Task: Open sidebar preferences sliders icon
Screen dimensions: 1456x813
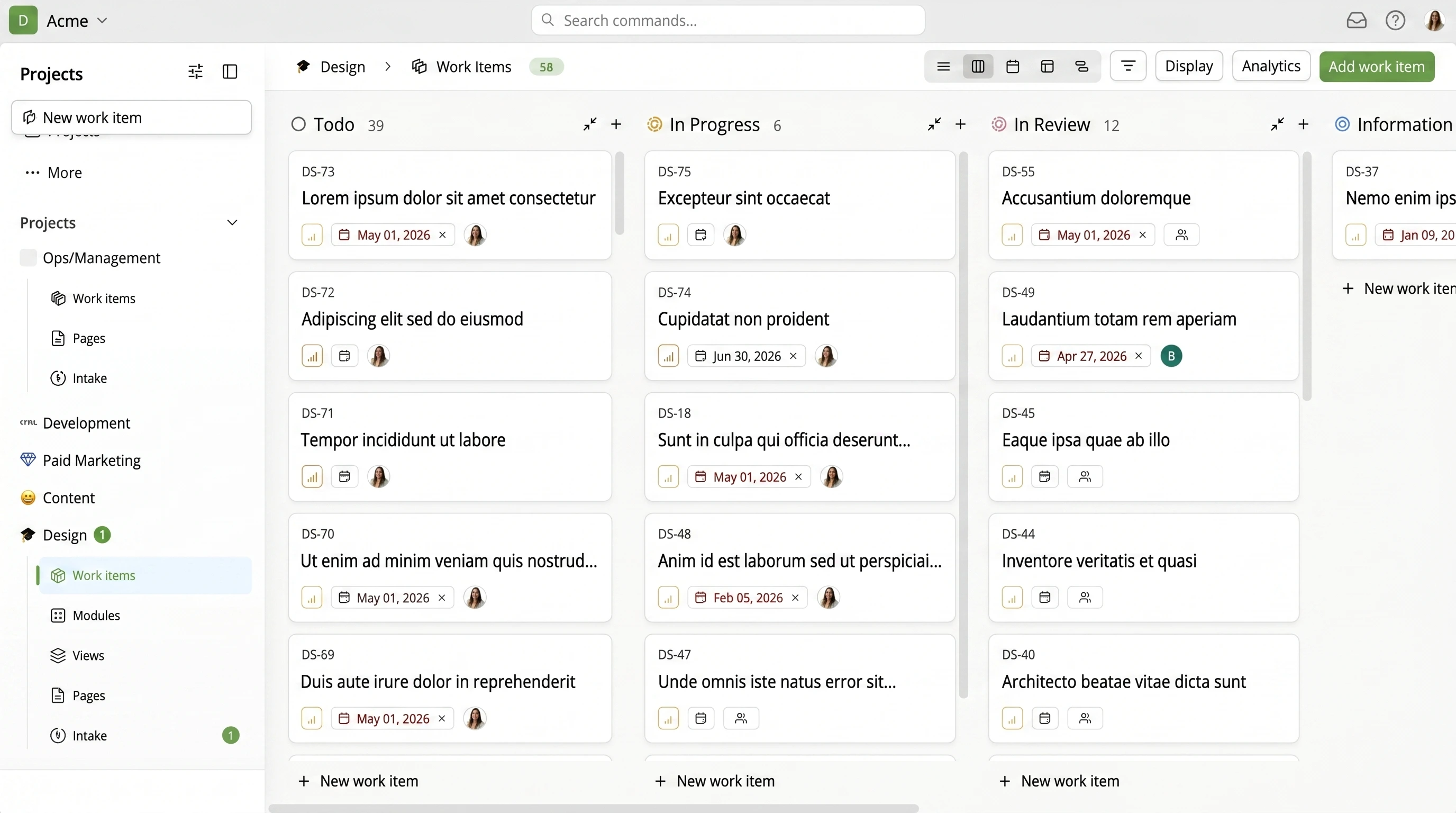Action: tap(195, 72)
